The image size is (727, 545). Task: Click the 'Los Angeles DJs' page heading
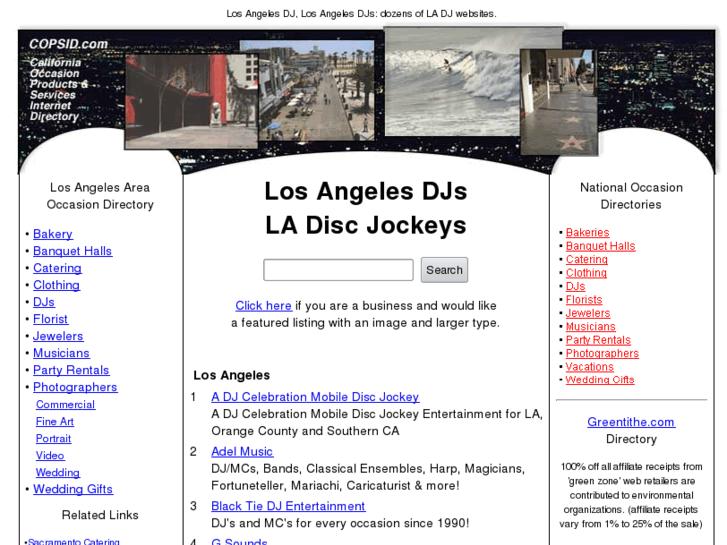[x=366, y=192]
